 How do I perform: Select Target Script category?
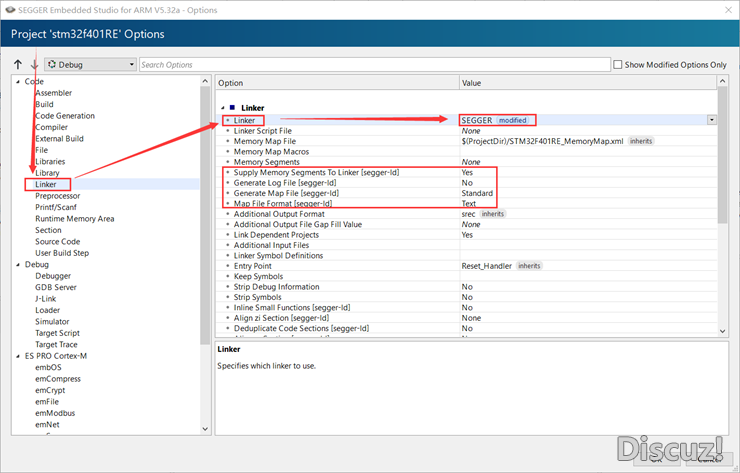[57, 333]
